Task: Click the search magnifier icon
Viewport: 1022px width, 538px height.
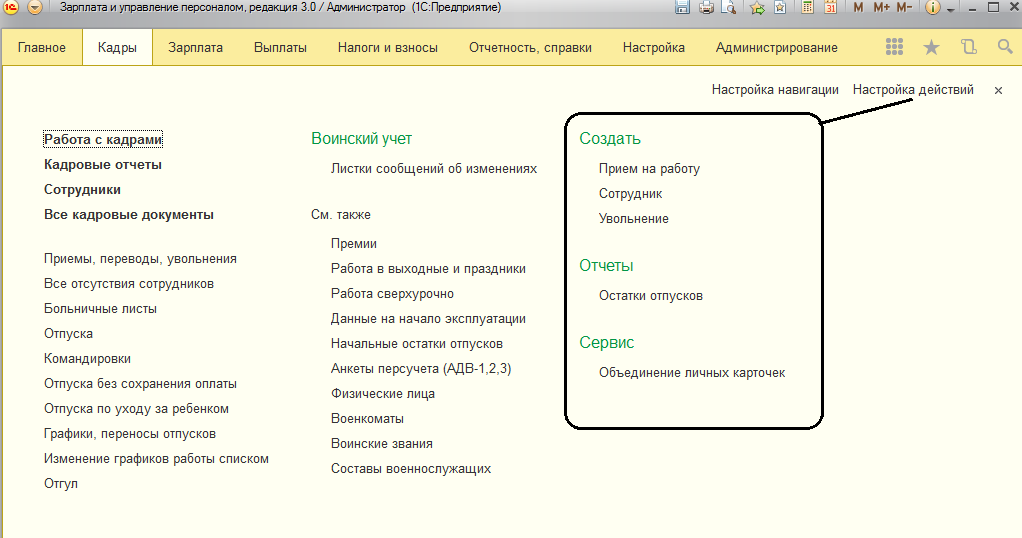Action: pyautogui.click(x=1005, y=47)
